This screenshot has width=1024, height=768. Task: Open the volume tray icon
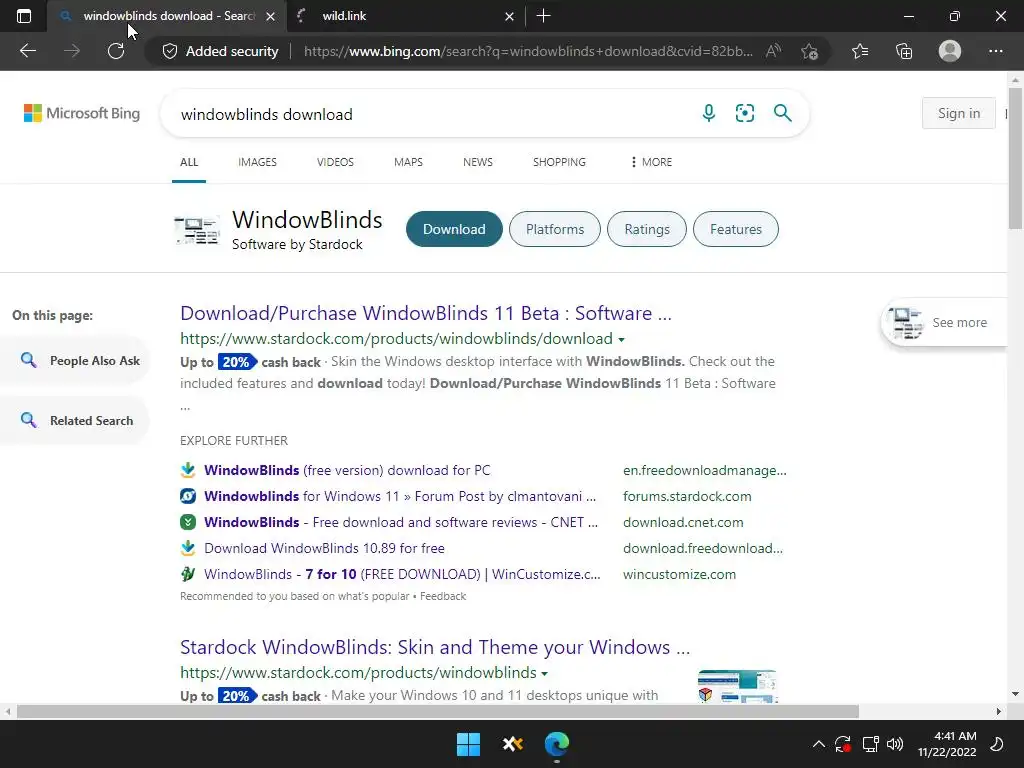[895, 744]
